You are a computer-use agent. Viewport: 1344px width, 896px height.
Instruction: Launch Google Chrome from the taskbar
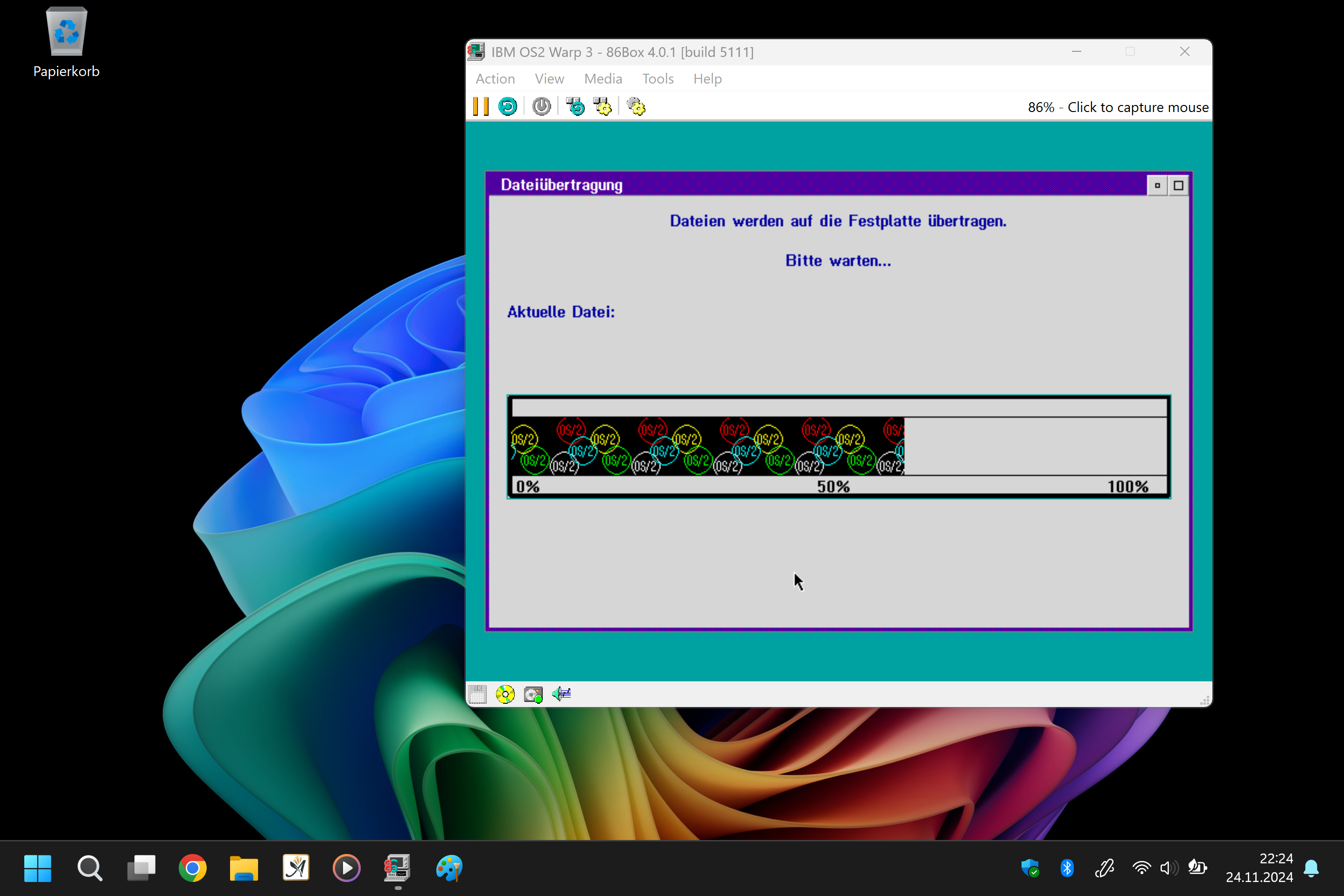click(x=193, y=868)
